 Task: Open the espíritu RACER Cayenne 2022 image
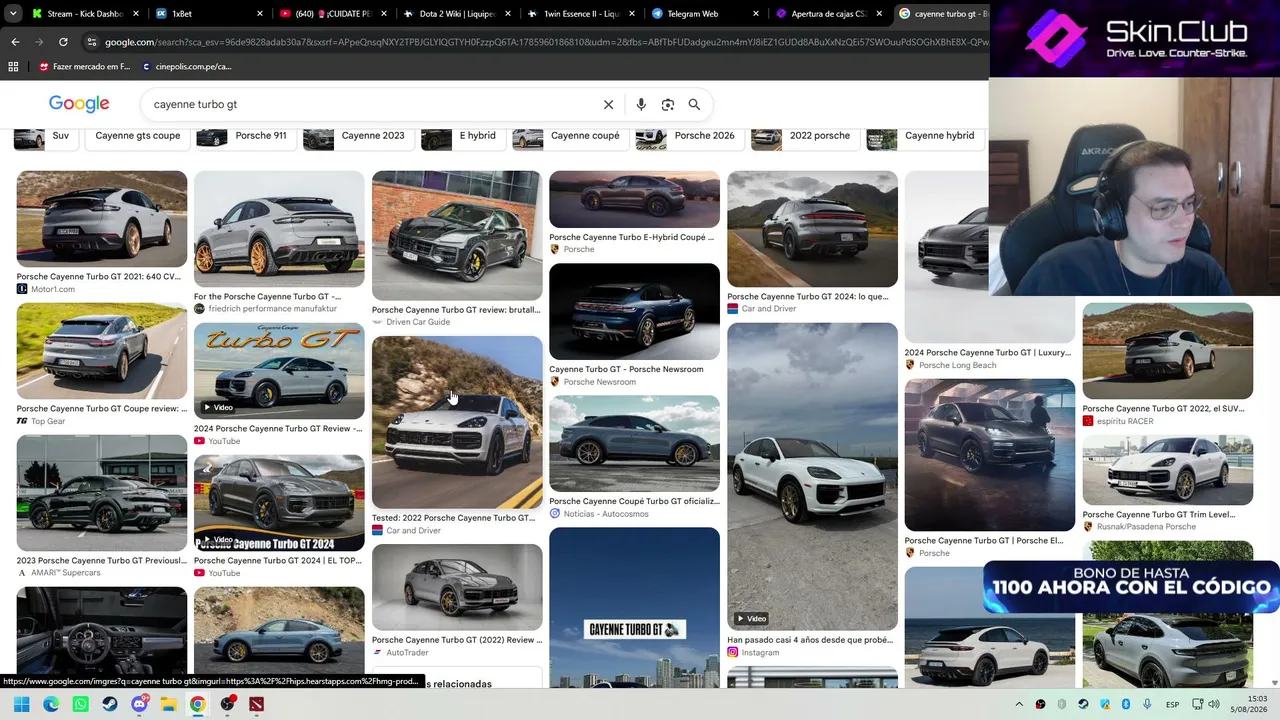coord(1168,351)
